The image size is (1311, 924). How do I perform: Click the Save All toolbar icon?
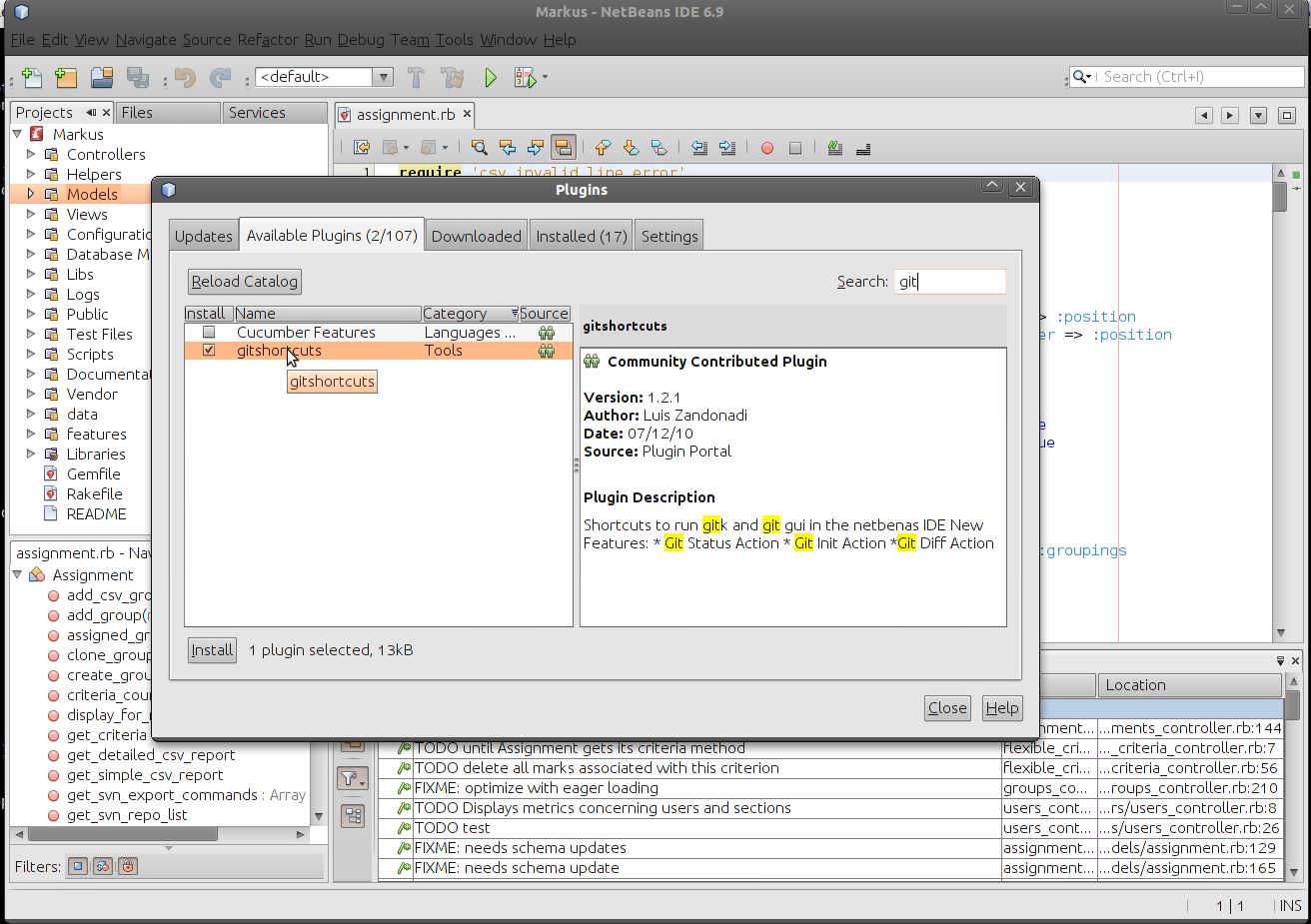pyautogui.click(x=138, y=77)
